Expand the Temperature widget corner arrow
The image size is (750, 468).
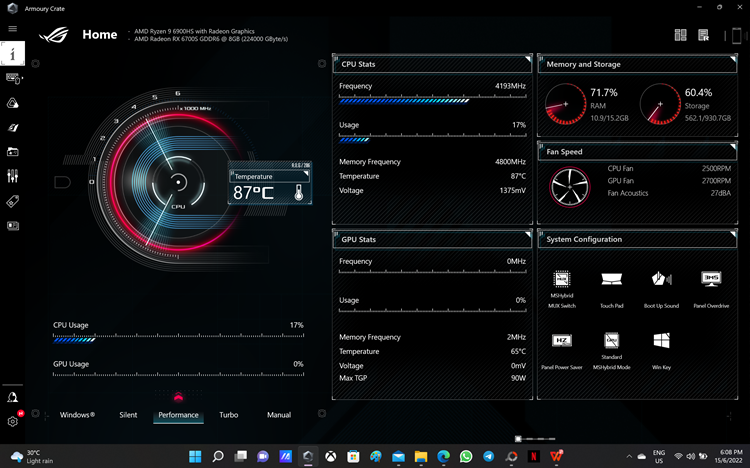(x=306, y=174)
